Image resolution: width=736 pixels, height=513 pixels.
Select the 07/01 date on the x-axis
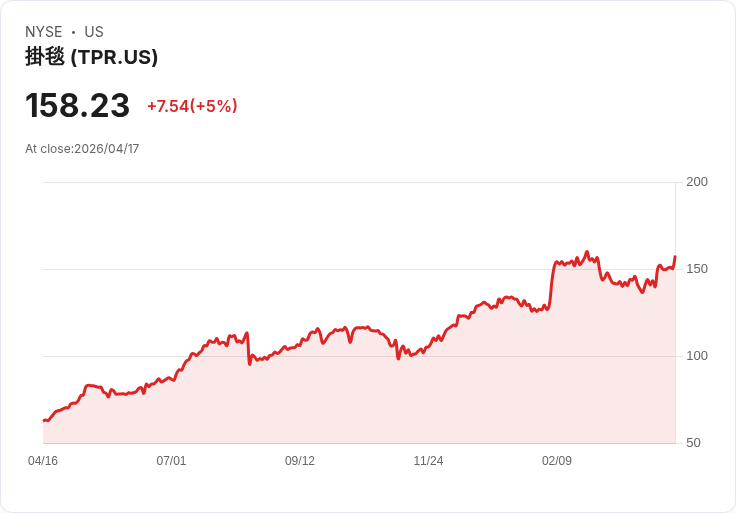point(171,461)
